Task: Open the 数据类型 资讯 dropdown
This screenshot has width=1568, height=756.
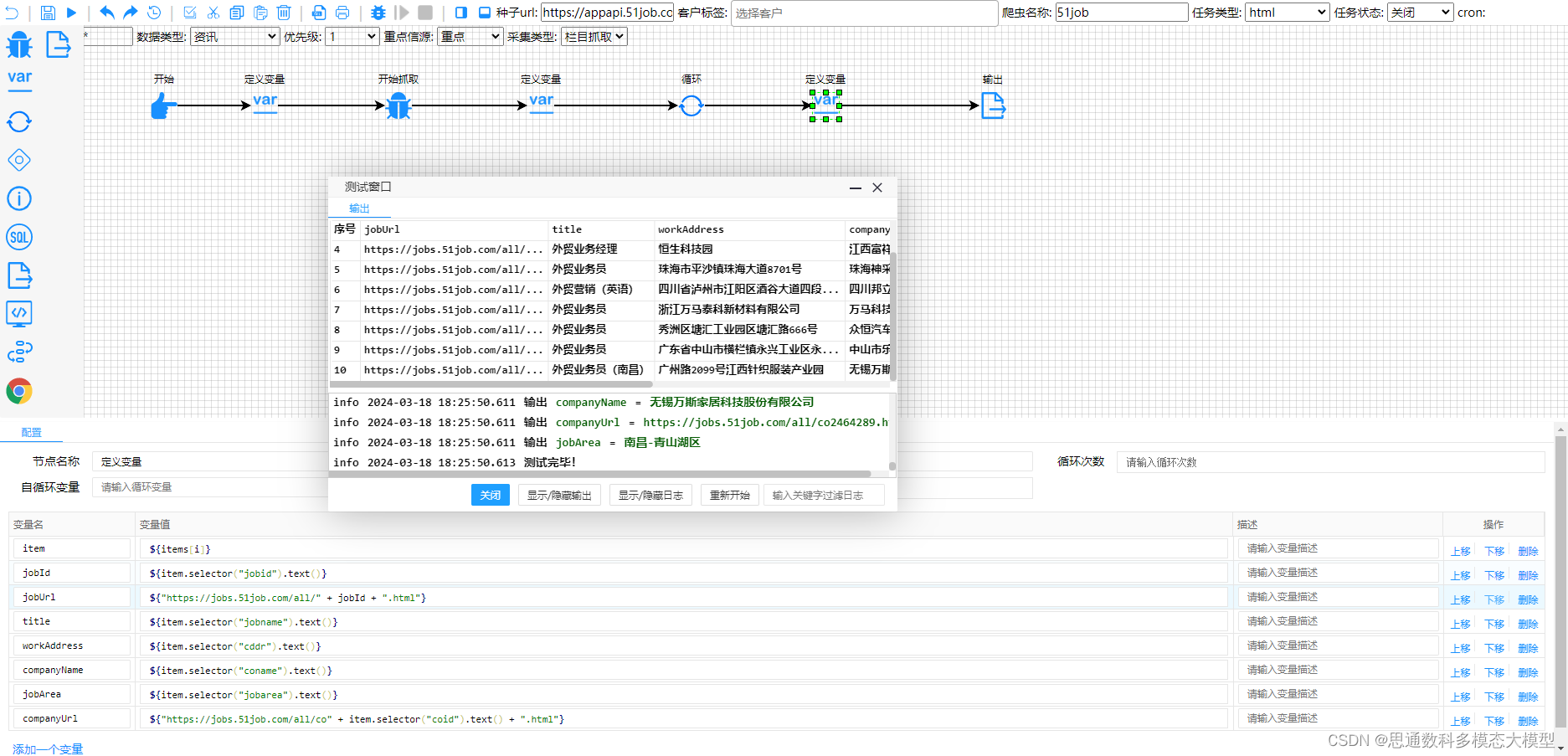Action: pos(234,36)
